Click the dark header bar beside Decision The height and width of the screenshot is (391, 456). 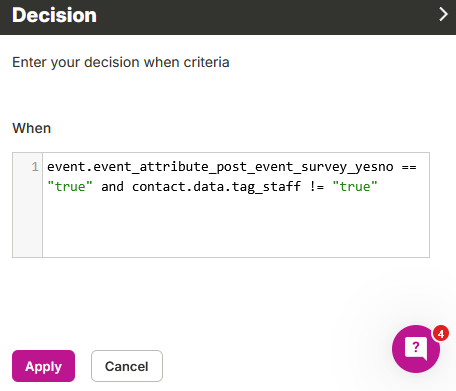pyautogui.click(x=267, y=15)
